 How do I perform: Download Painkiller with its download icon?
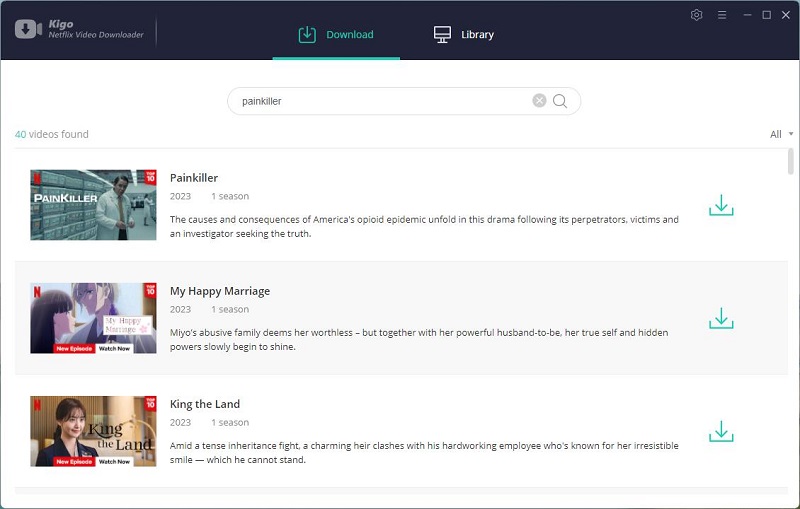point(721,205)
